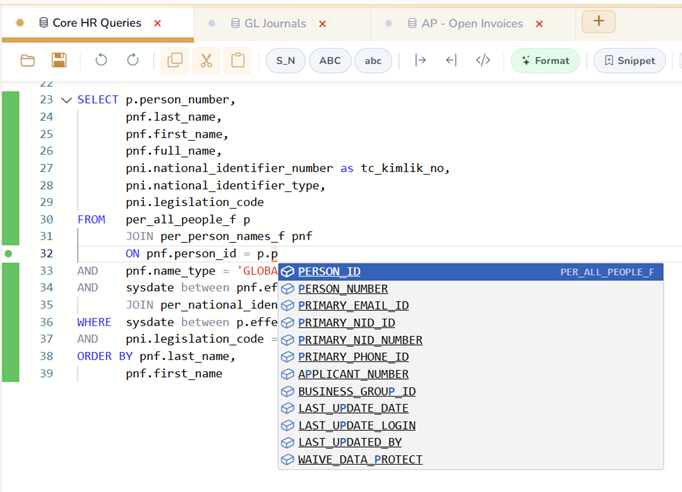
Task: Collapse the SELECT block at line 23
Action: pos(67,100)
